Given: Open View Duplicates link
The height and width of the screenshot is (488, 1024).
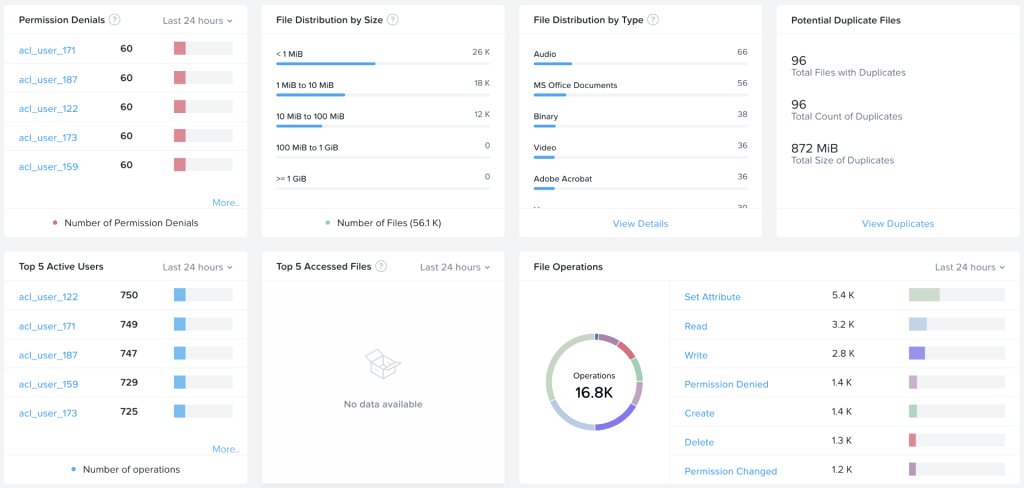Looking at the screenshot, I should click(x=897, y=224).
